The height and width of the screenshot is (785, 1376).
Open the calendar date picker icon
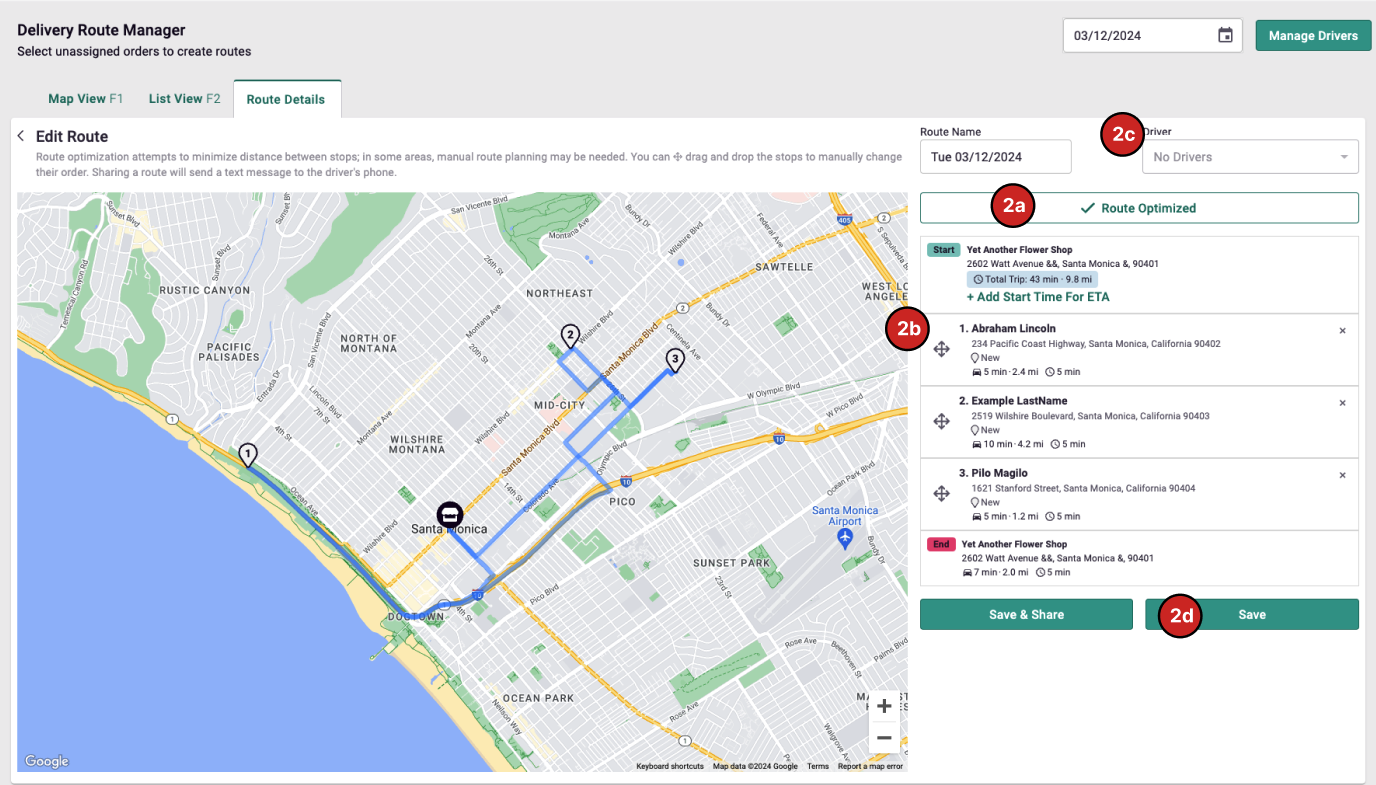tap(1225, 35)
